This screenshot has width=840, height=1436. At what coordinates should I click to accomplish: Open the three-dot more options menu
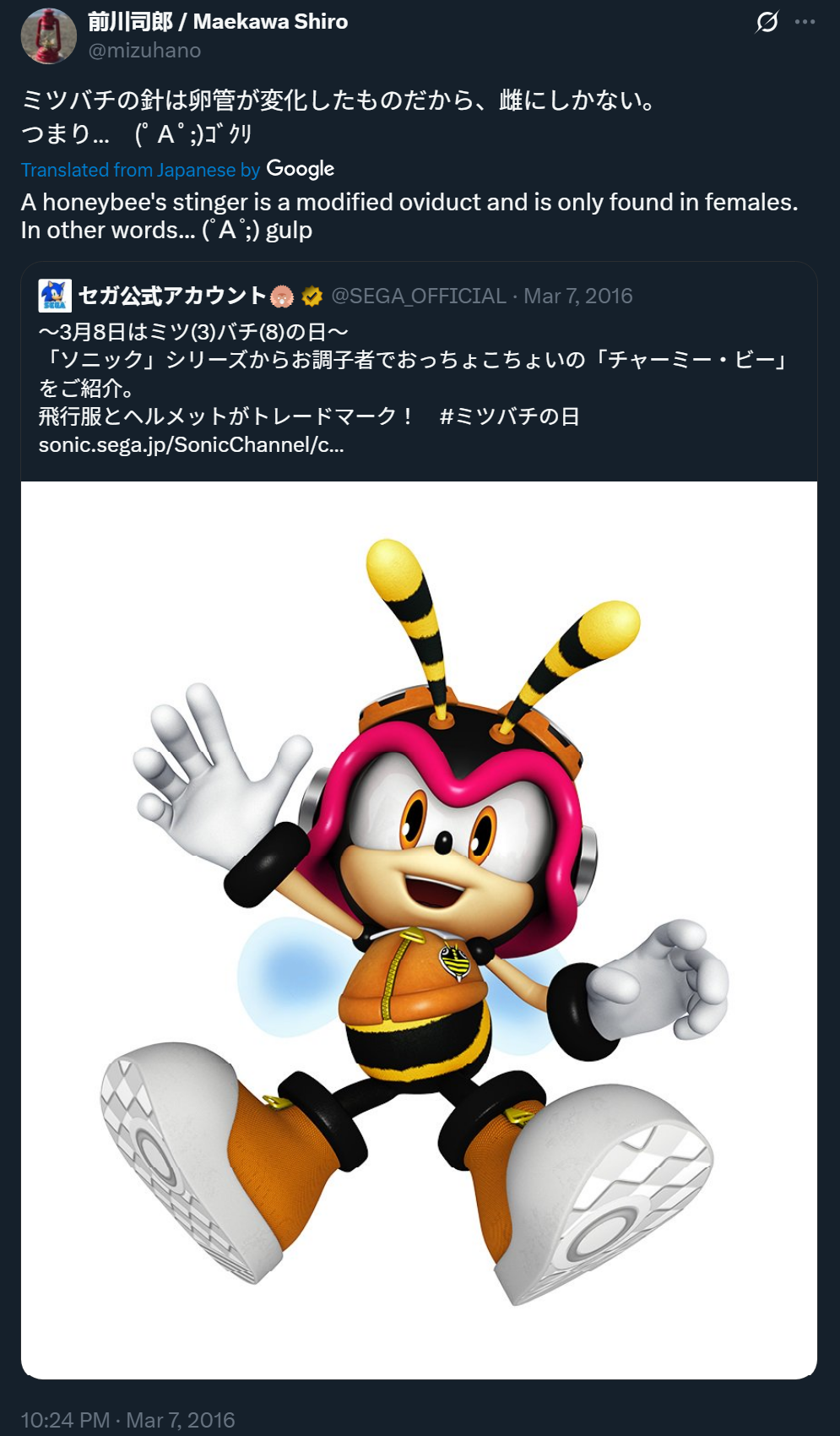[805, 22]
